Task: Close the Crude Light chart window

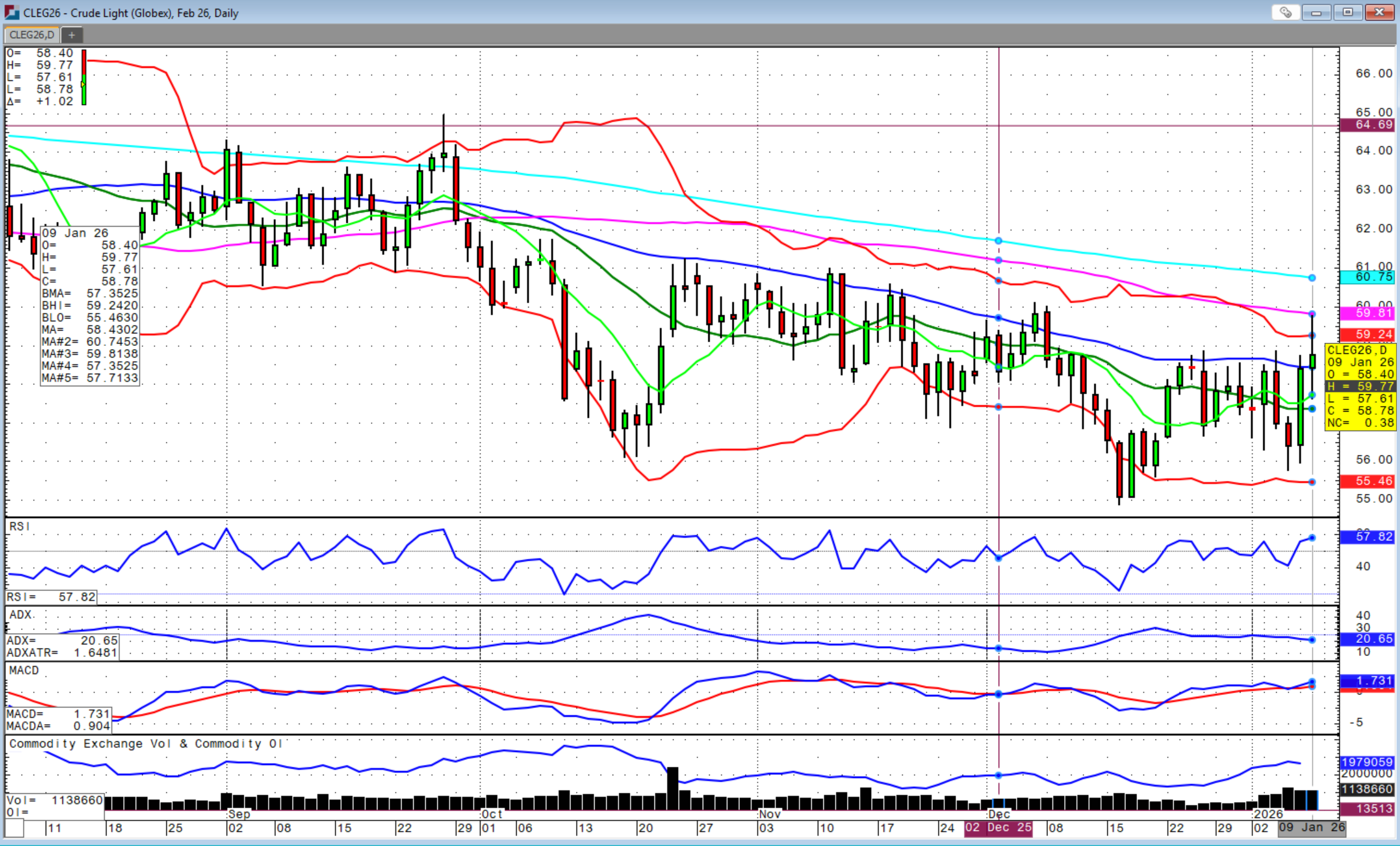Action: (1379, 12)
